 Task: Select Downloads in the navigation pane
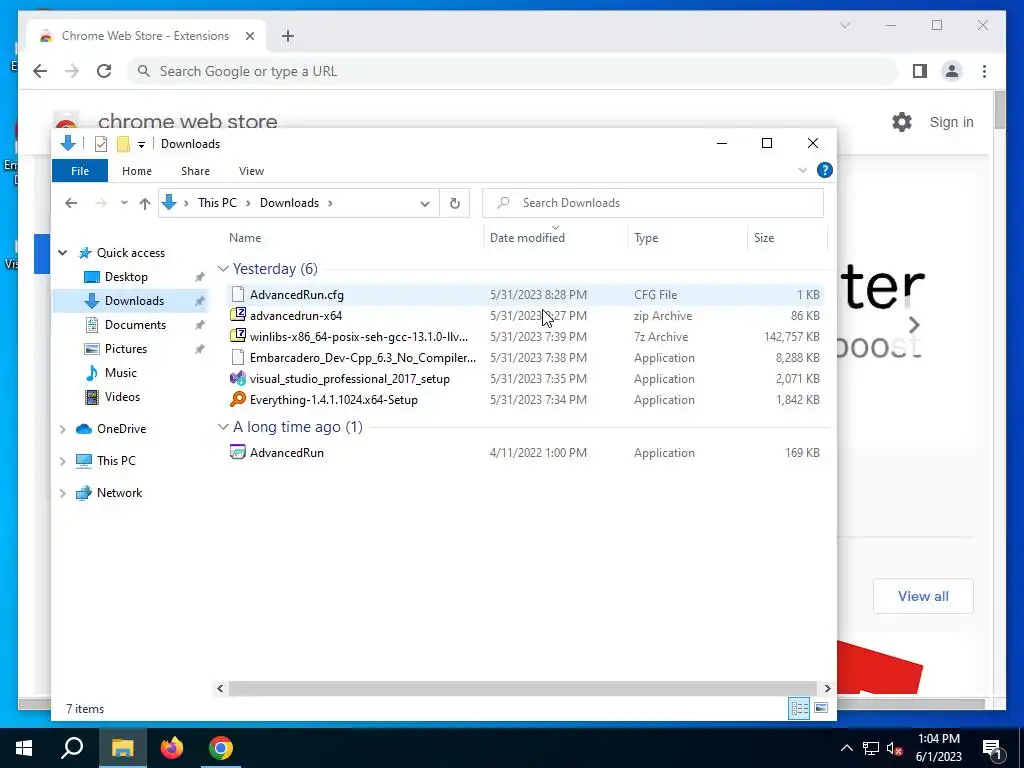pyautogui.click(x=134, y=301)
